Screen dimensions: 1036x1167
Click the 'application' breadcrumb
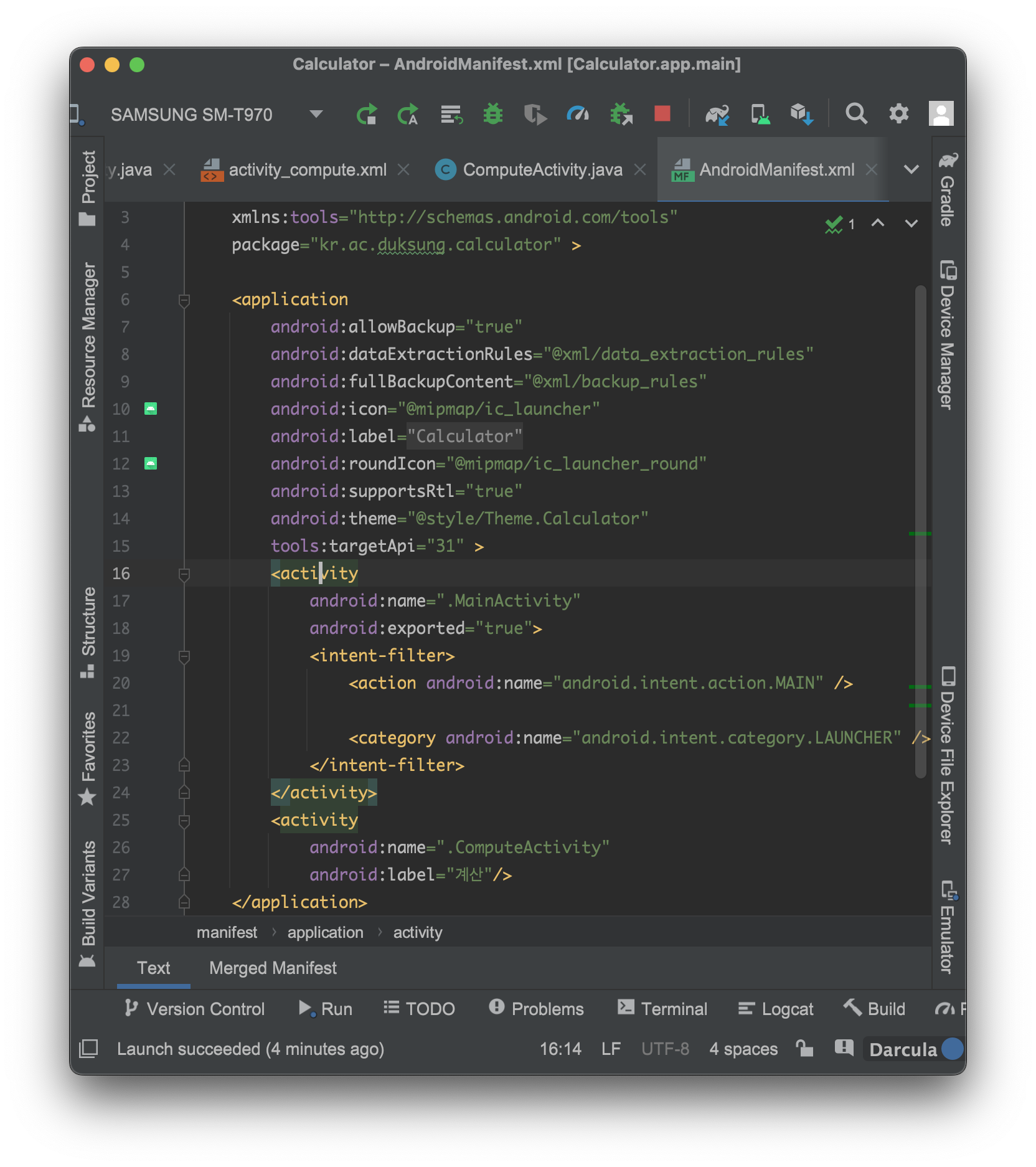325,932
